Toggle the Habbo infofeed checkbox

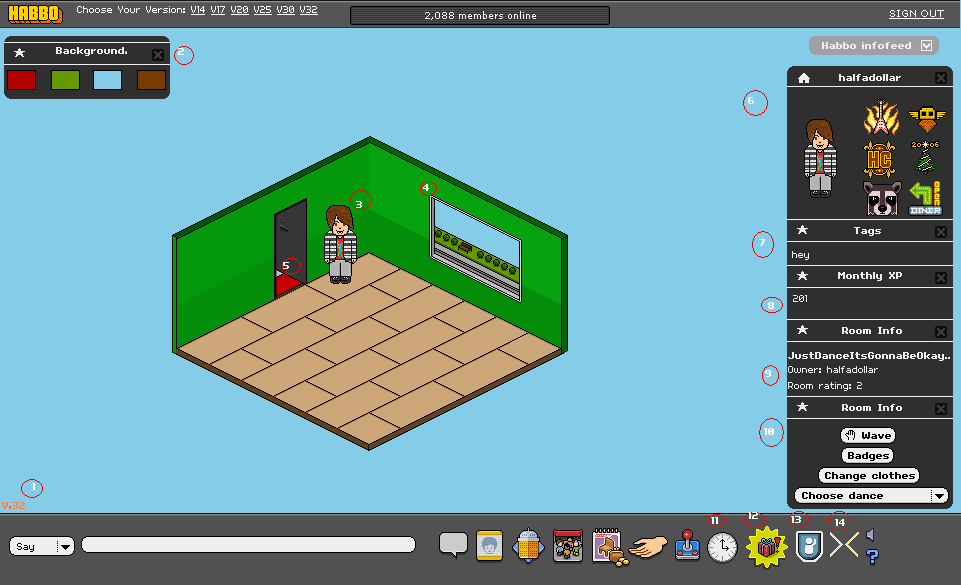(927, 45)
